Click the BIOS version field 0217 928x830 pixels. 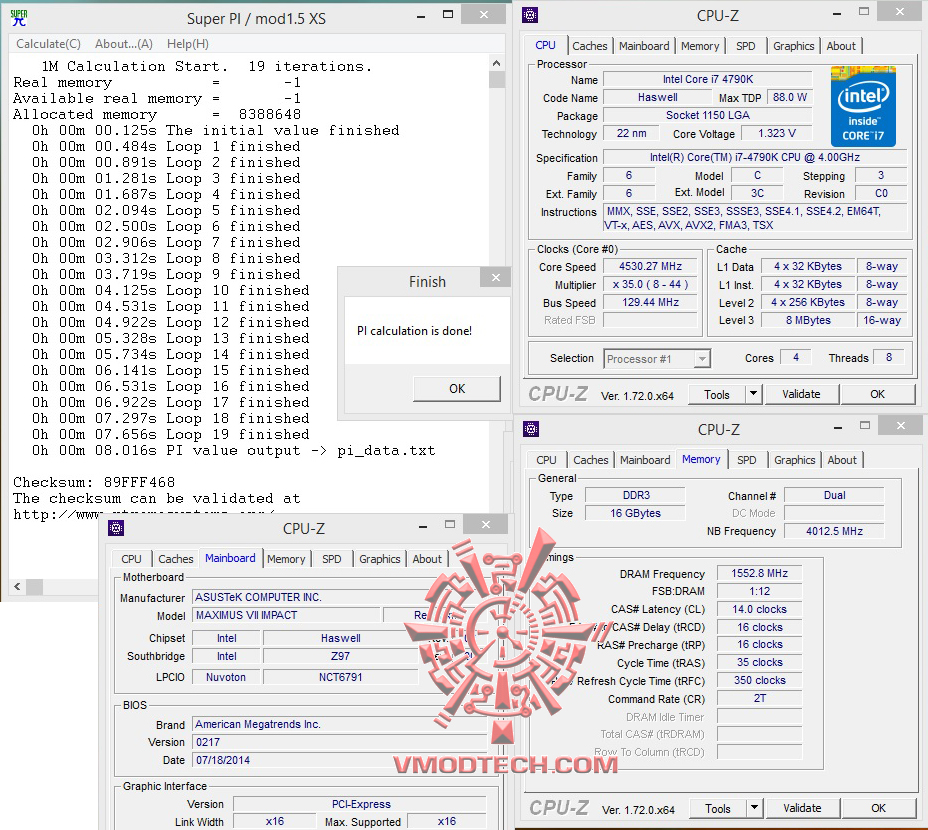point(340,742)
